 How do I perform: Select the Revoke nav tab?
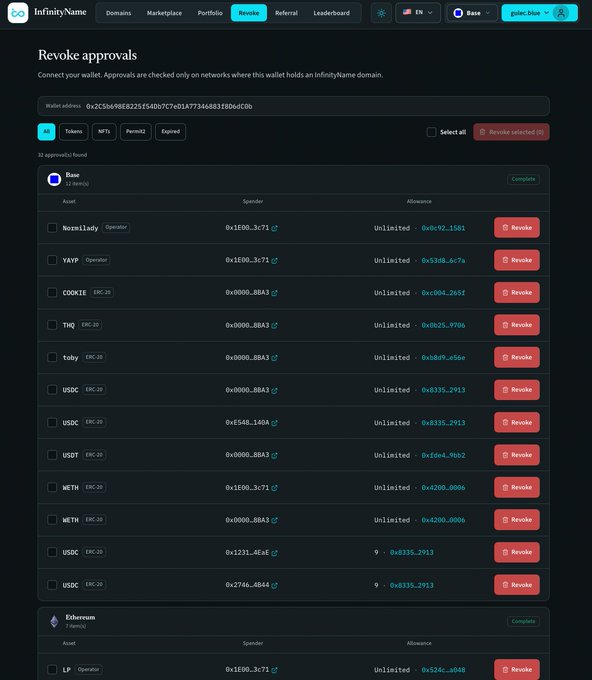249,13
